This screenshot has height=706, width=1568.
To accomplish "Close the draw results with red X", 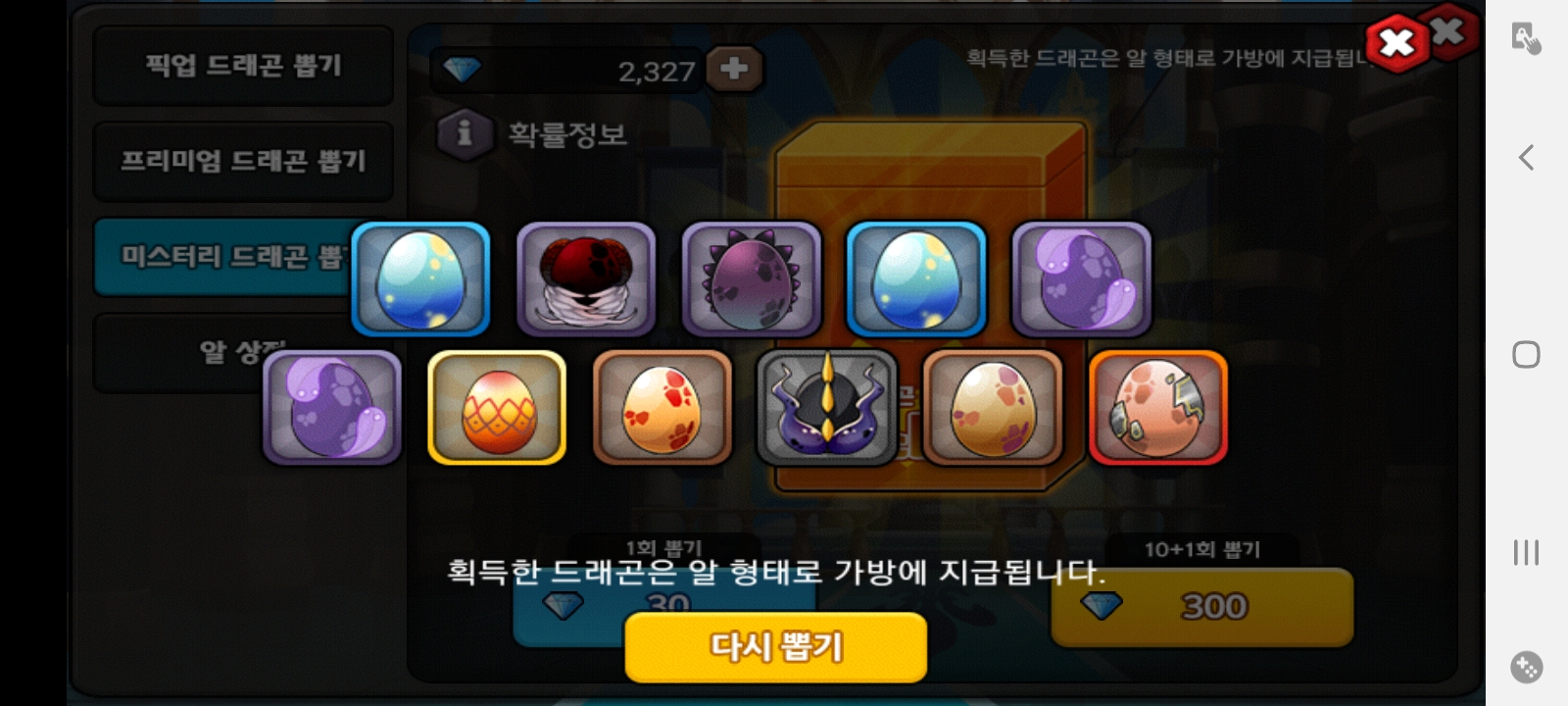I will [x=1396, y=42].
